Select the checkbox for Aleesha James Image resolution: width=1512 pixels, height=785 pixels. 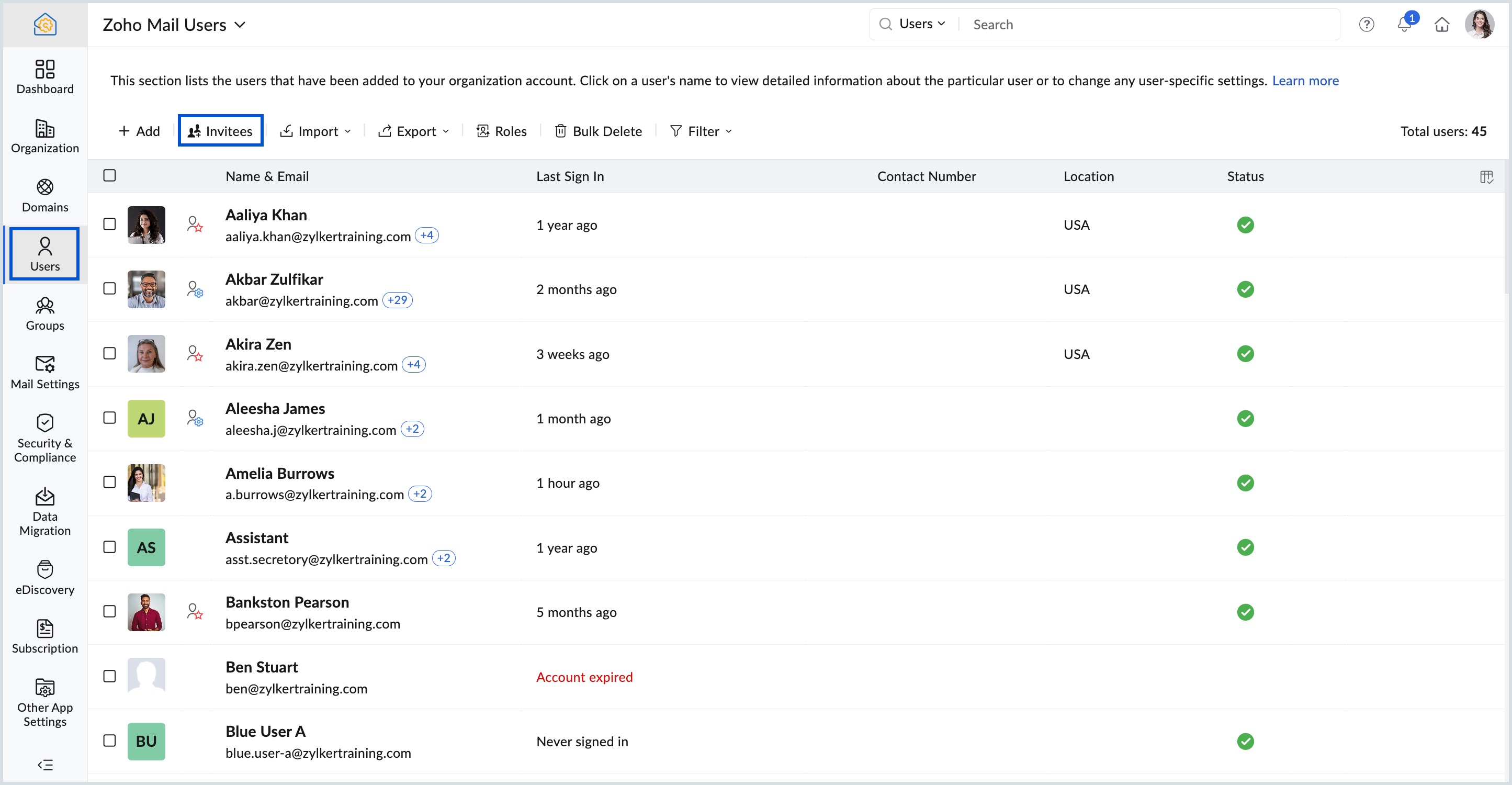pos(110,418)
